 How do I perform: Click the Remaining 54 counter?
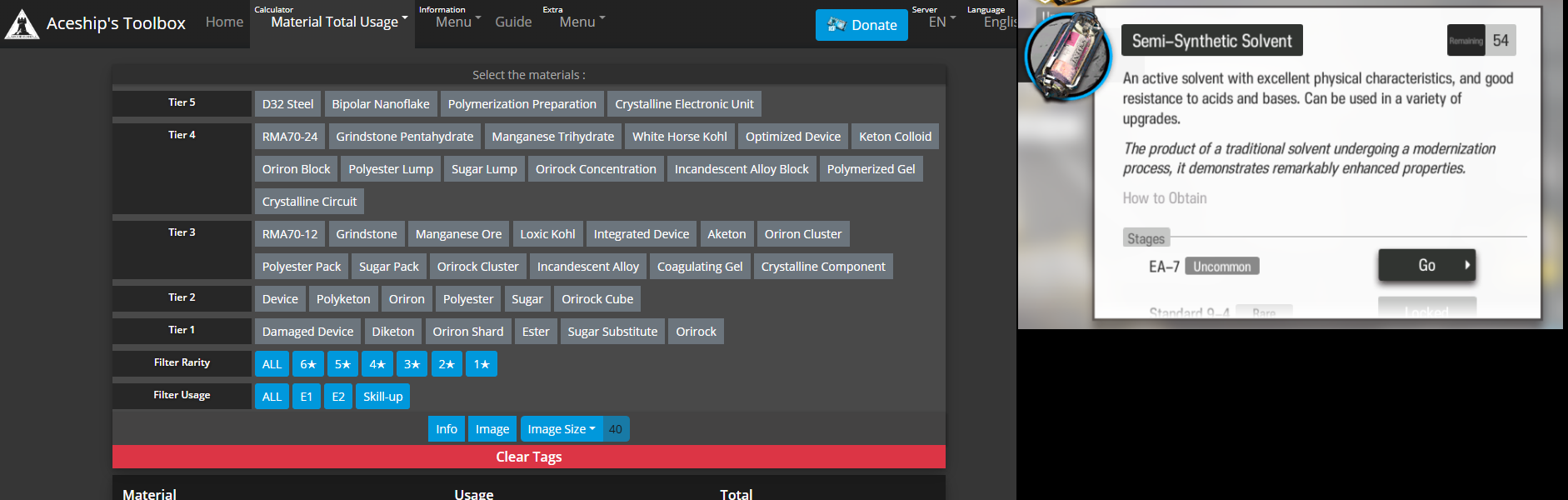click(1481, 40)
